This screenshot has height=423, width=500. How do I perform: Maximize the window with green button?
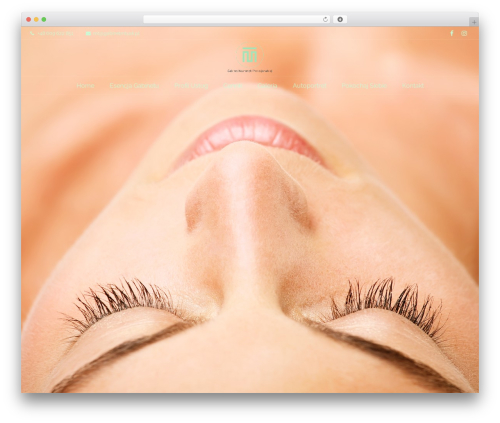(44, 20)
